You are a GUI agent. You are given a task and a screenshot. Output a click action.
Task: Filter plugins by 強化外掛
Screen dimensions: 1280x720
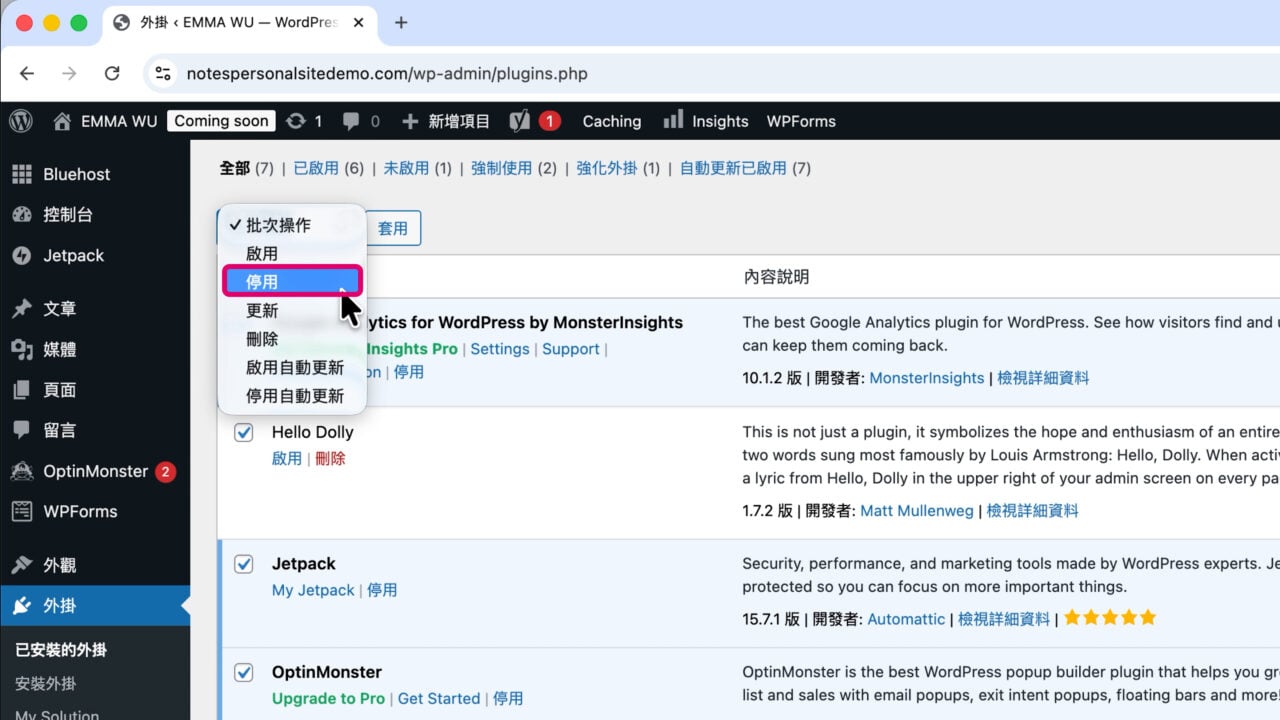point(607,168)
